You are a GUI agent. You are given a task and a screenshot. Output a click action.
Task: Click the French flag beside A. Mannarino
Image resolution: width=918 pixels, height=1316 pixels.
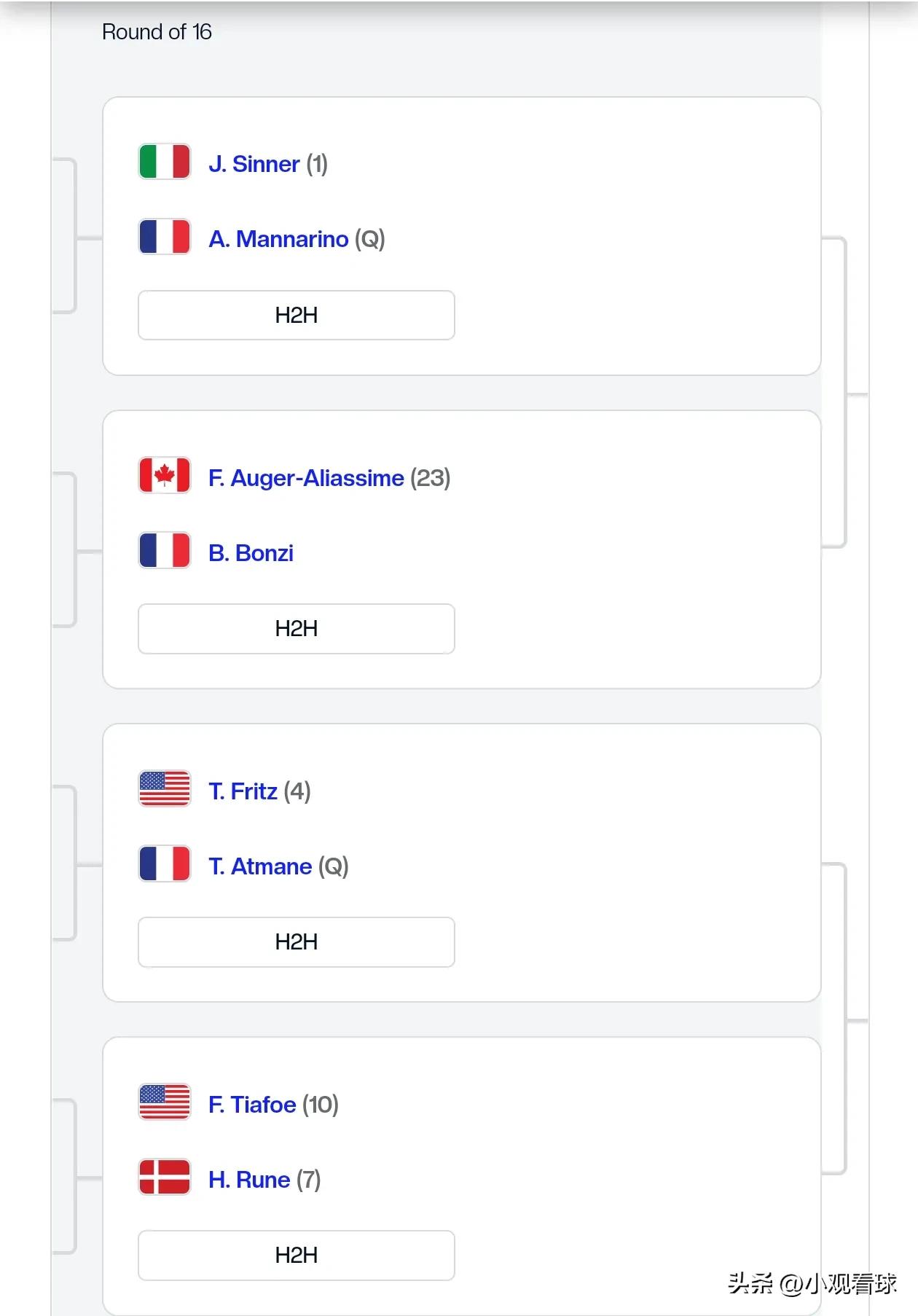click(x=165, y=237)
